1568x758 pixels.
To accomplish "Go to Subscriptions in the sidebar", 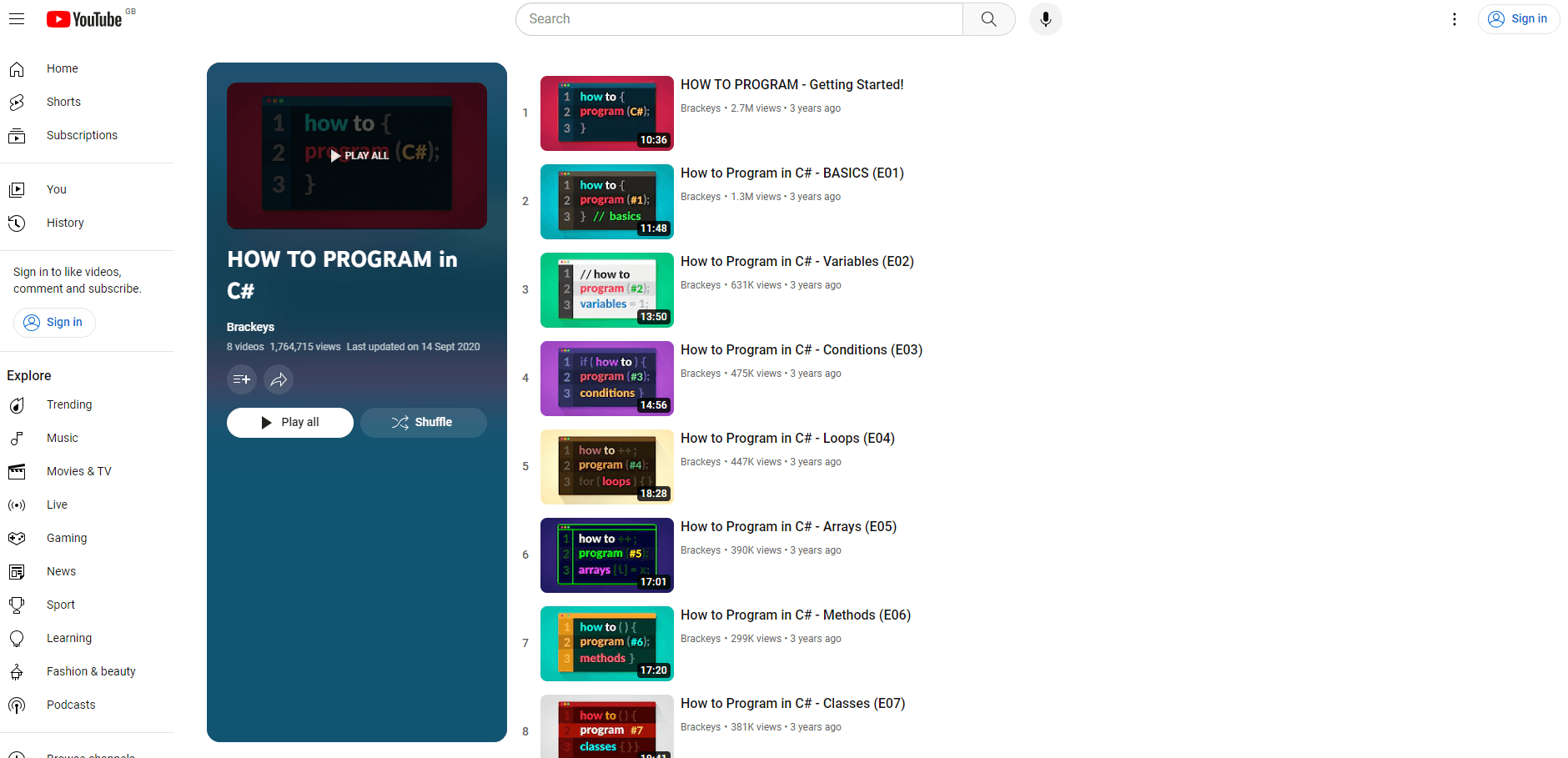I will 82,135.
